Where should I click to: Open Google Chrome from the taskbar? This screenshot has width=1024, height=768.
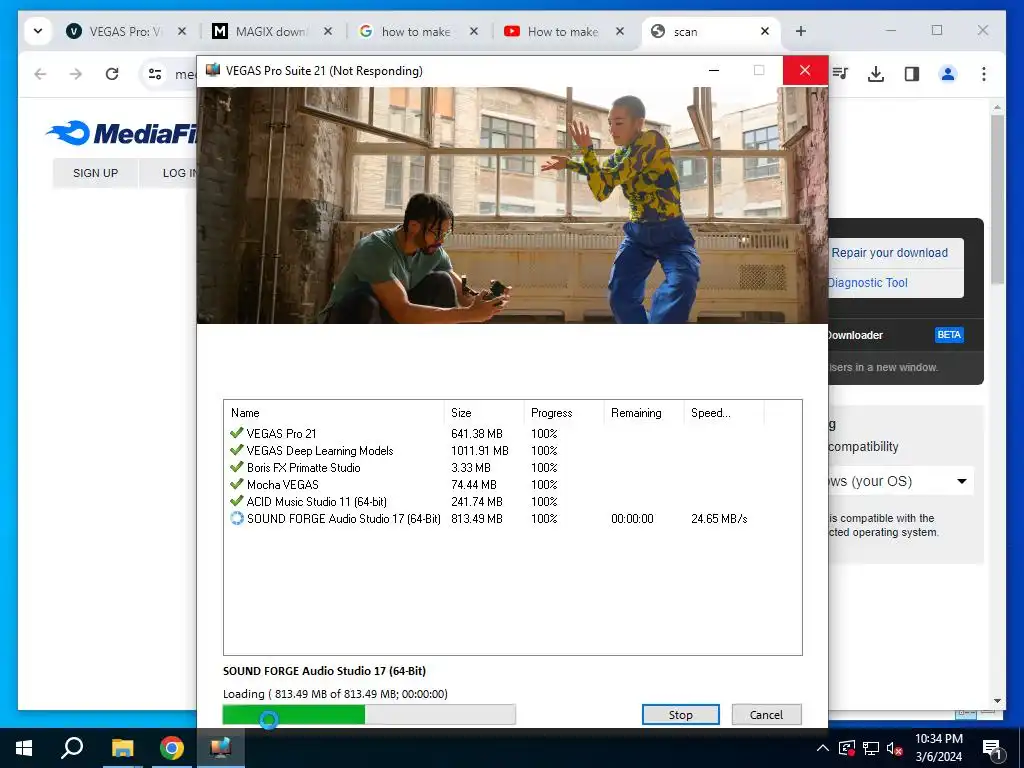pyautogui.click(x=172, y=748)
